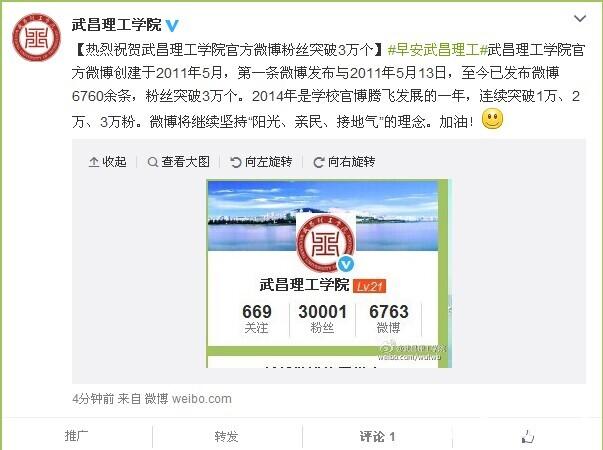Collapse the image with 收起
Screen dimensions: 603x450
click(107, 162)
